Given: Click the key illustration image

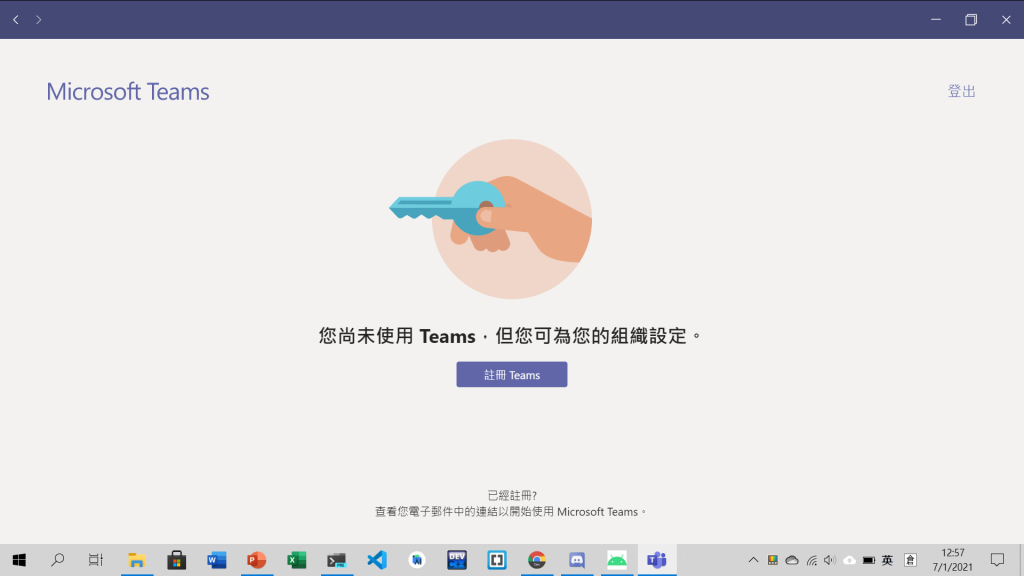Looking at the screenshot, I should (x=491, y=218).
